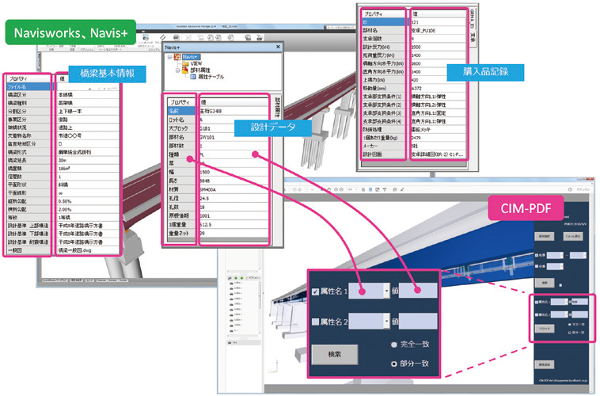600x396 pixels.
Task: Open the 属性テーブル table icon
Action: 193,77
